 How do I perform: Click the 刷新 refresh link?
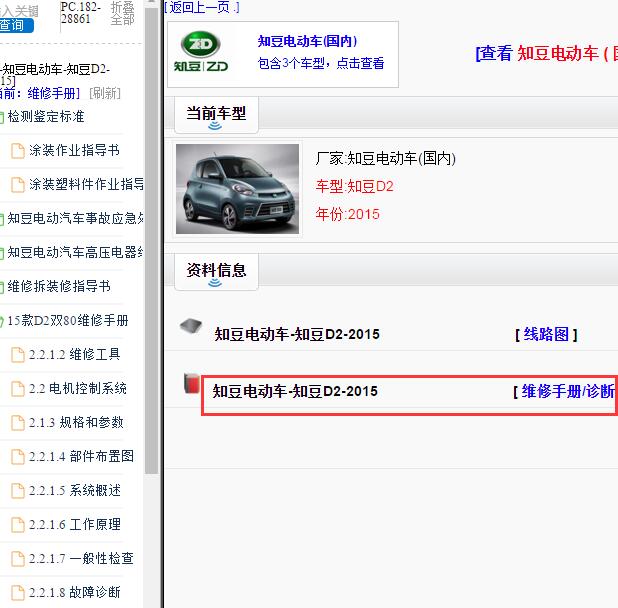coord(105,93)
